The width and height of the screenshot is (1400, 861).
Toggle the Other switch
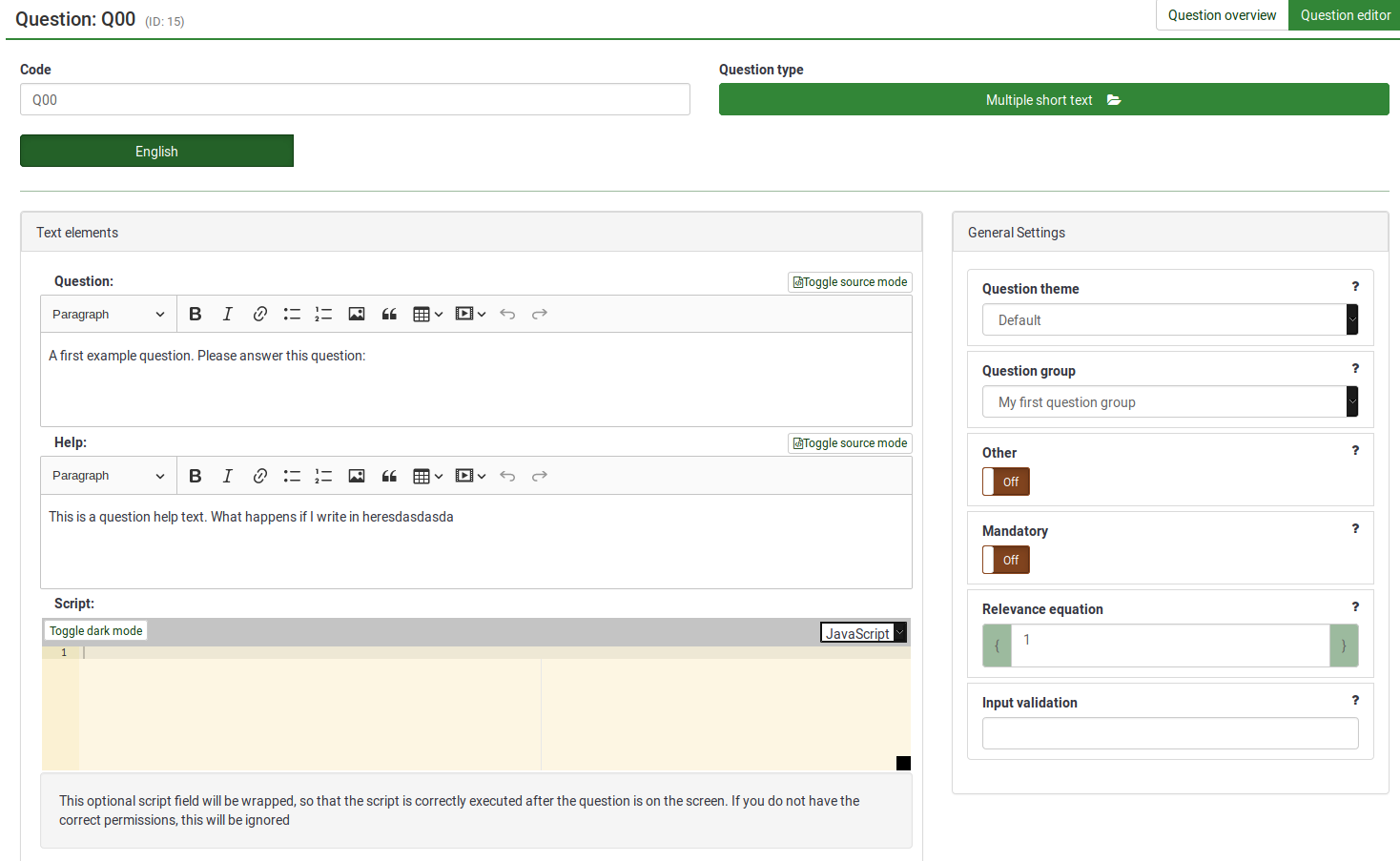click(x=1006, y=482)
